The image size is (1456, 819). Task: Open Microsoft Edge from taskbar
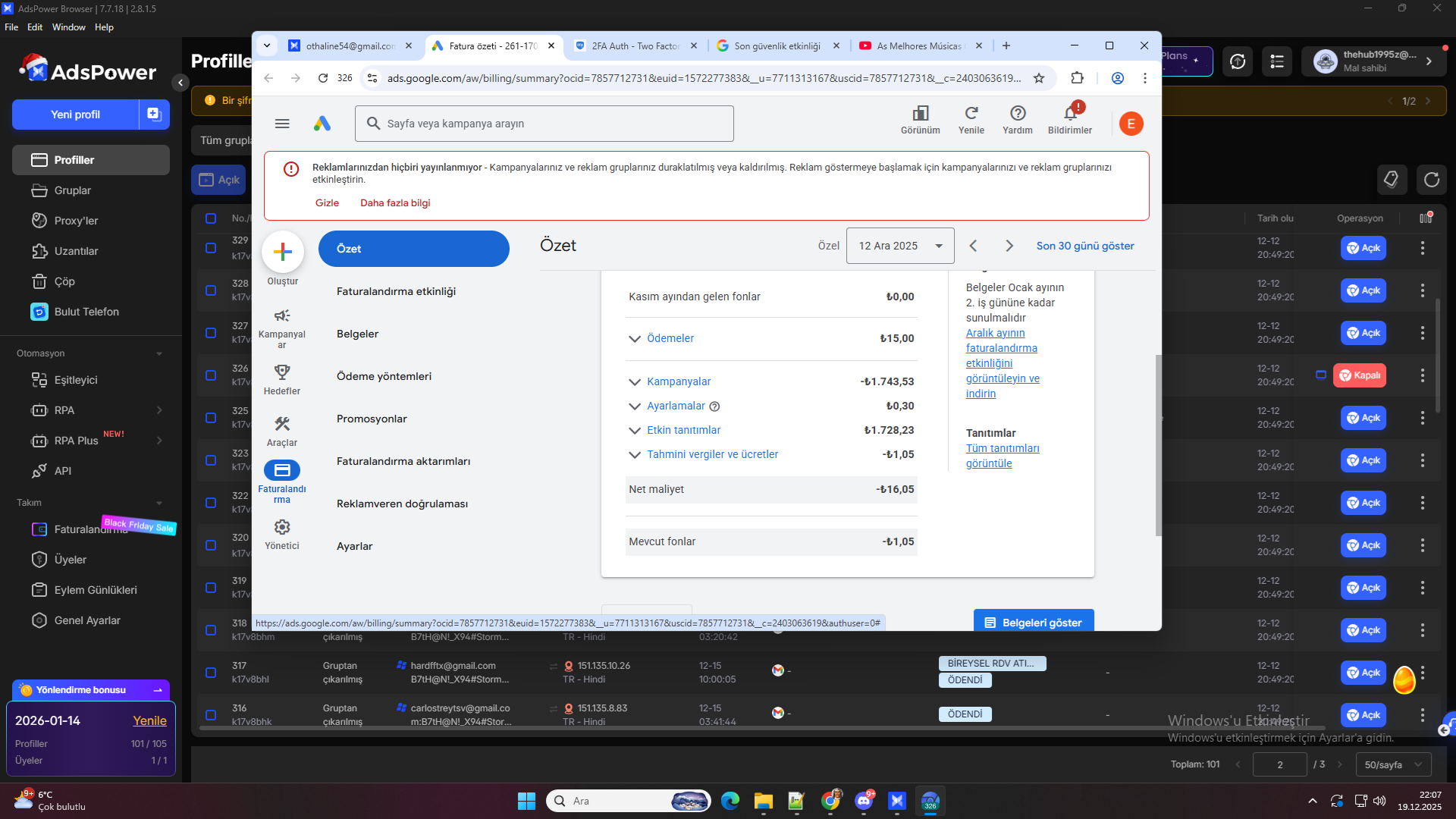730,801
